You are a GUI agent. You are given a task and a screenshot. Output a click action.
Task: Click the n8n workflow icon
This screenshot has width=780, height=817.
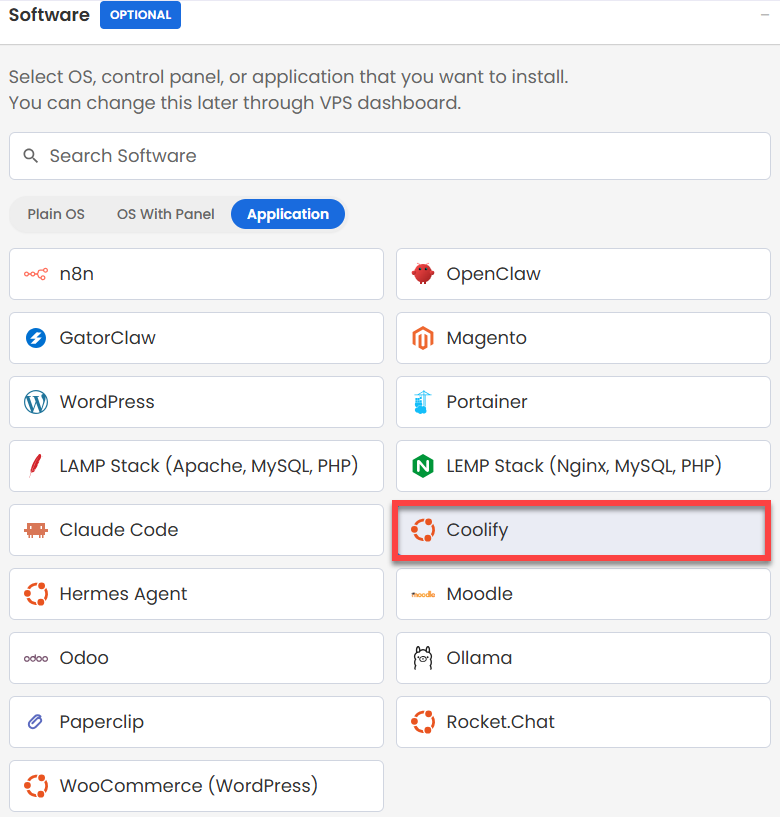(35, 274)
